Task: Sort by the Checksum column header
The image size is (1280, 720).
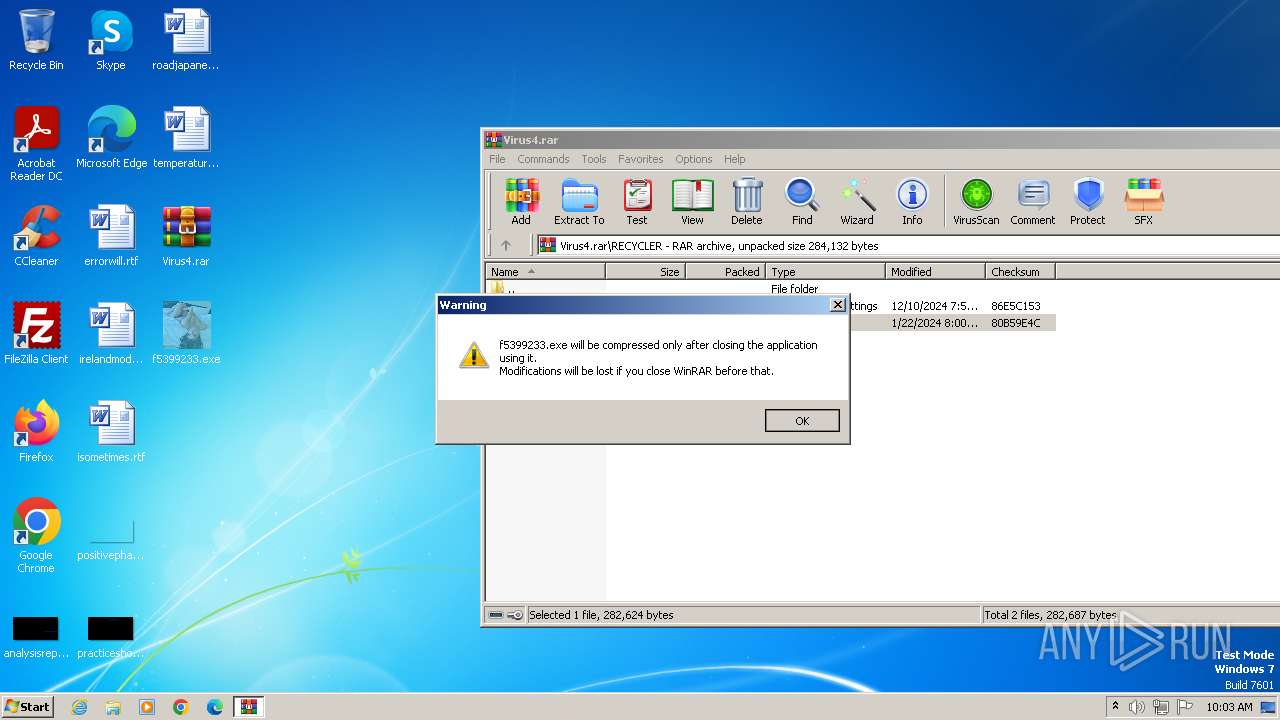Action: (x=1020, y=271)
